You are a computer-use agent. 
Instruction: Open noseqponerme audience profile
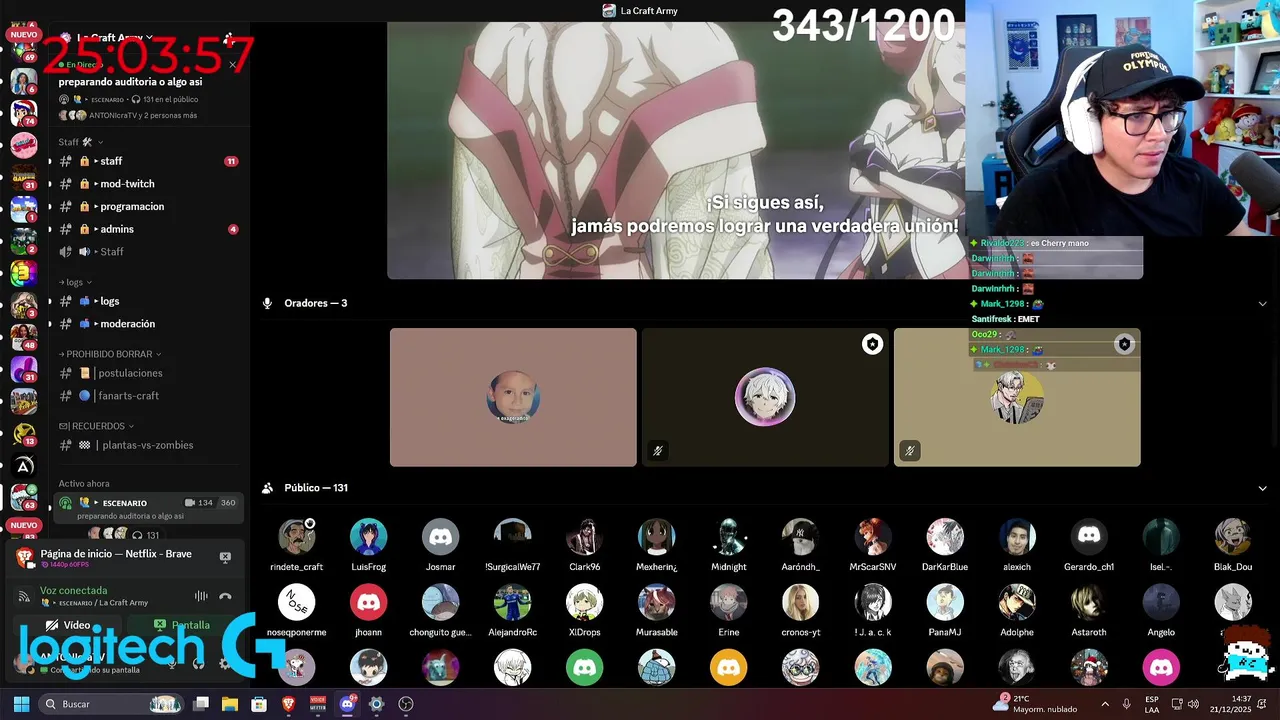[x=297, y=611]
